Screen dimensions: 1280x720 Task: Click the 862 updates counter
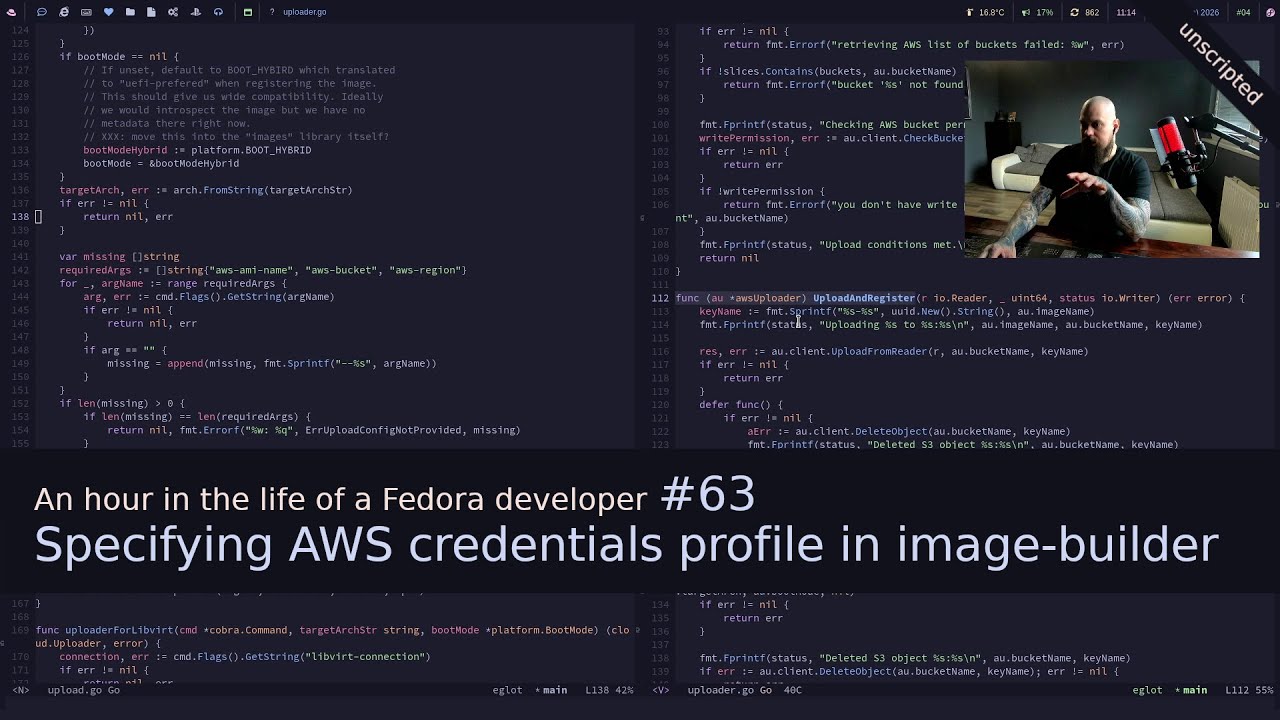(x=1092, y=12)
